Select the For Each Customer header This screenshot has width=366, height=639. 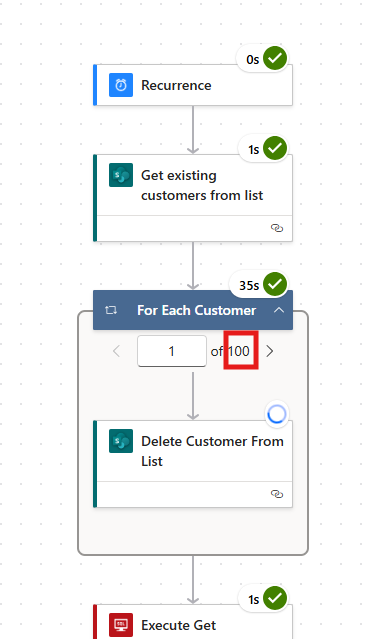[193, 310]
